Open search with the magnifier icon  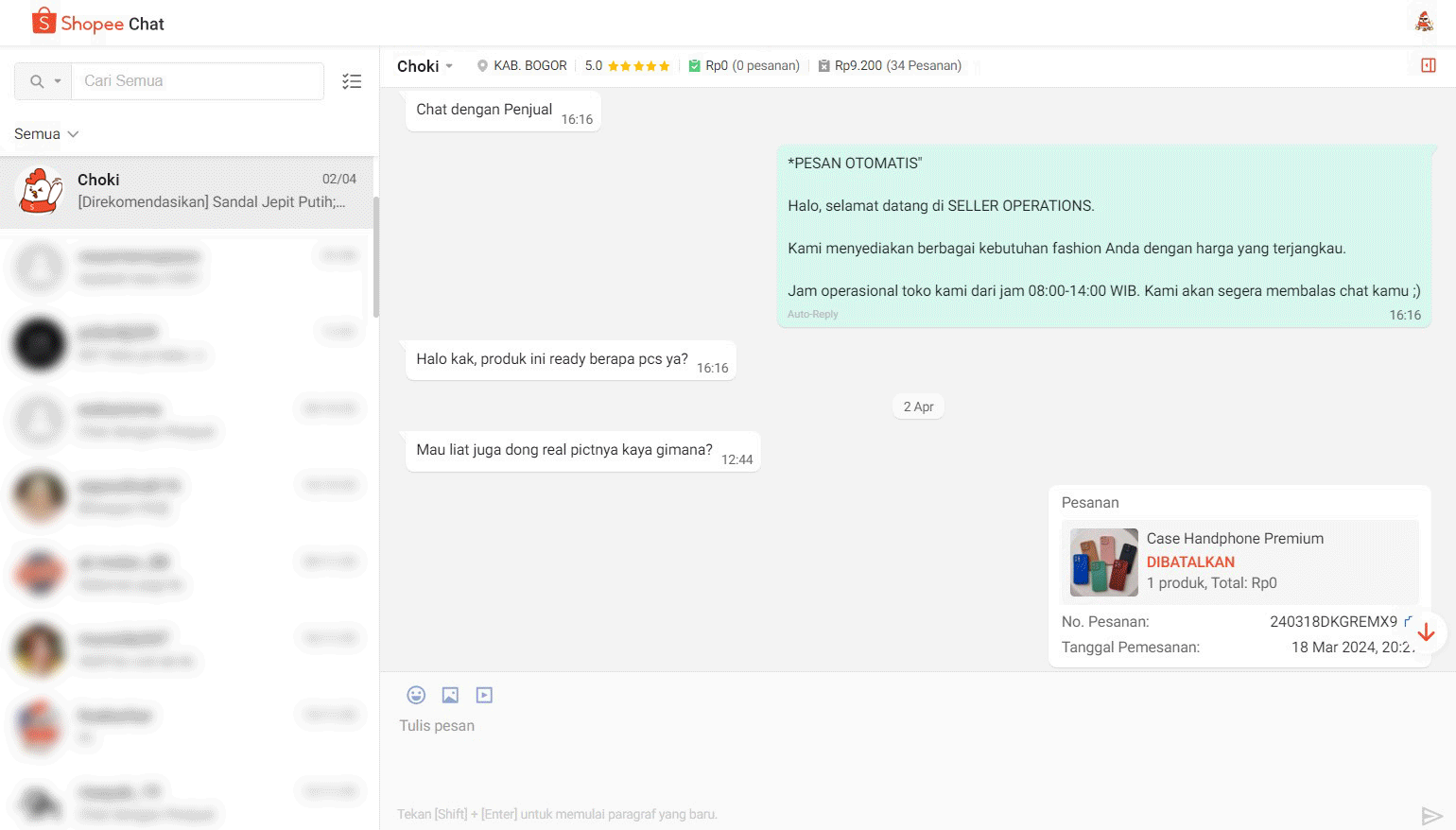click(x=36, y=81)
